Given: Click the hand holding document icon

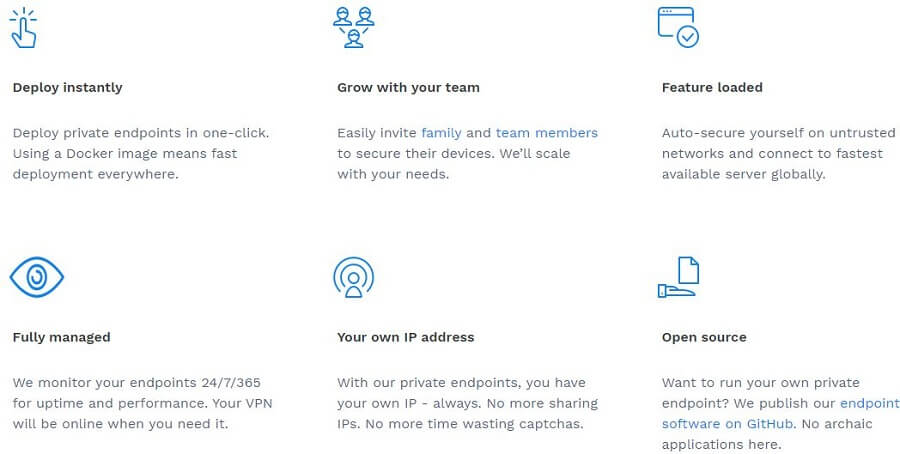Looking at the screenshot, I should pos(678,277).
